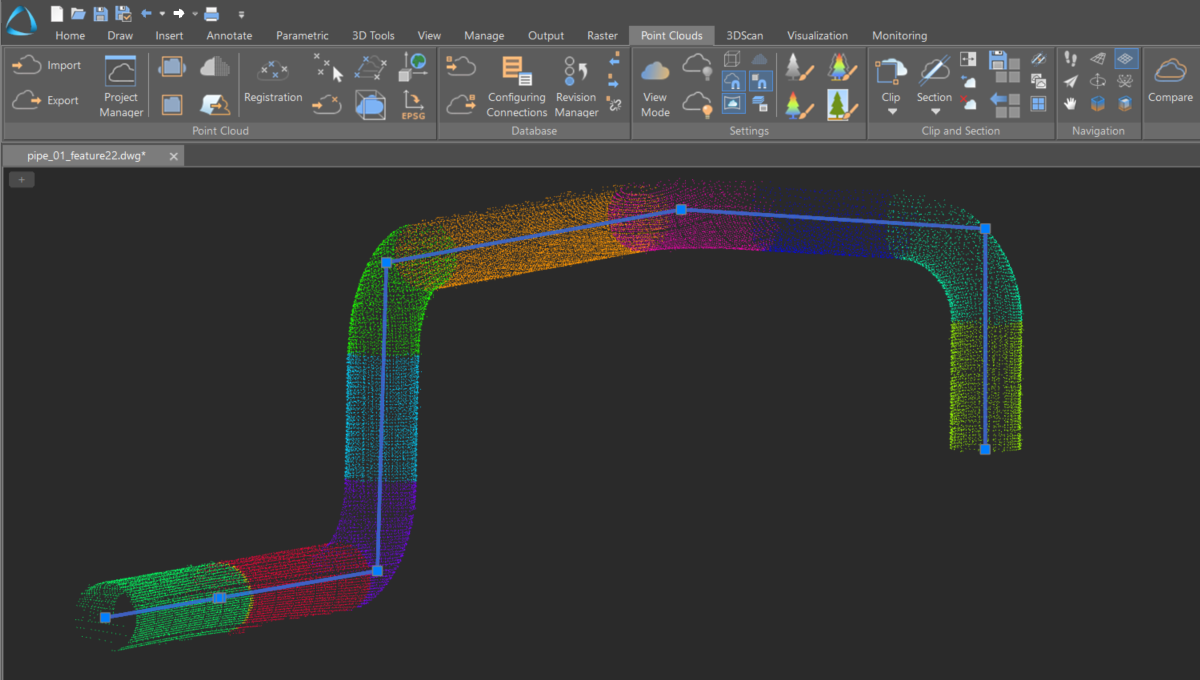Viewport: 1200px width, 680px height.
Task: Expand the Clip dropdown
Action: click(x=891, y=110)
